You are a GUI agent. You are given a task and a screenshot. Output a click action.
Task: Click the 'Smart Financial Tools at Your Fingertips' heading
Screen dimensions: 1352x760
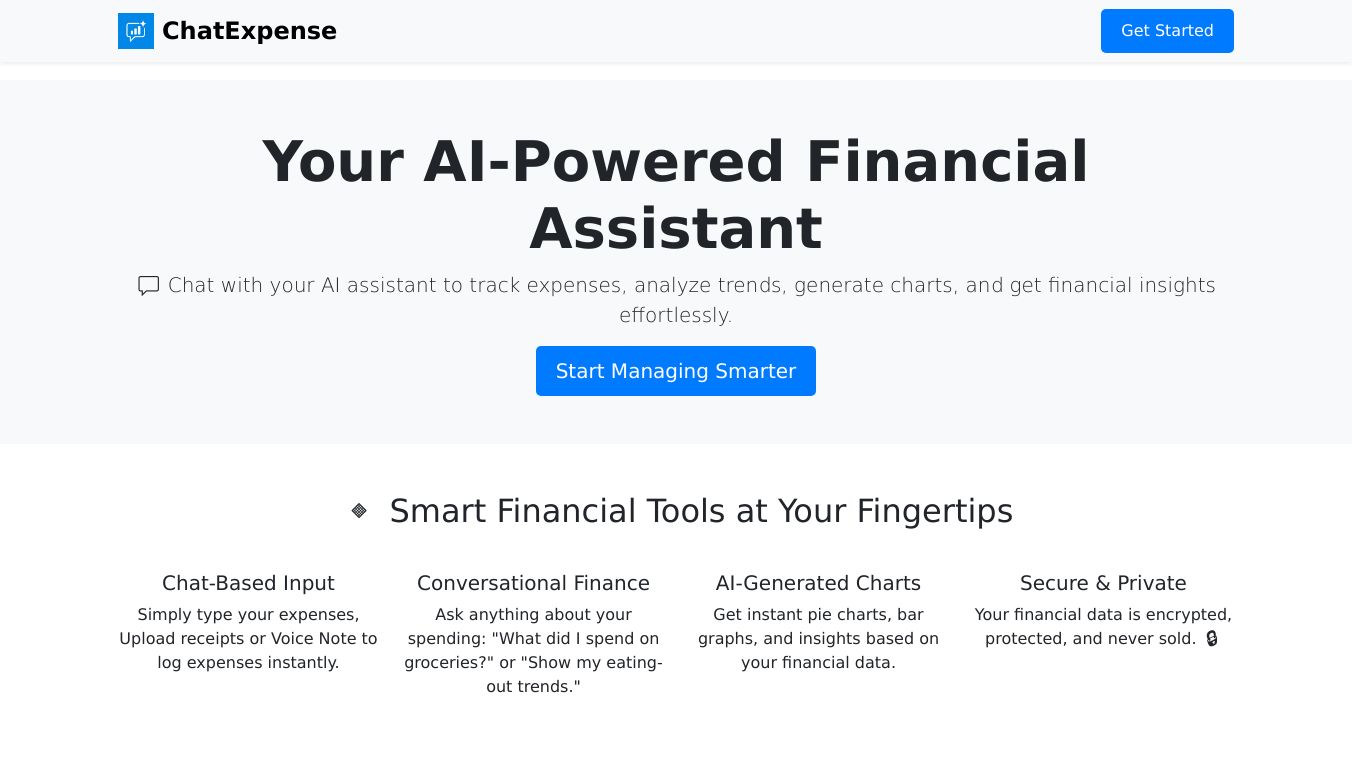pyautogui.click(x=700, y=511)
